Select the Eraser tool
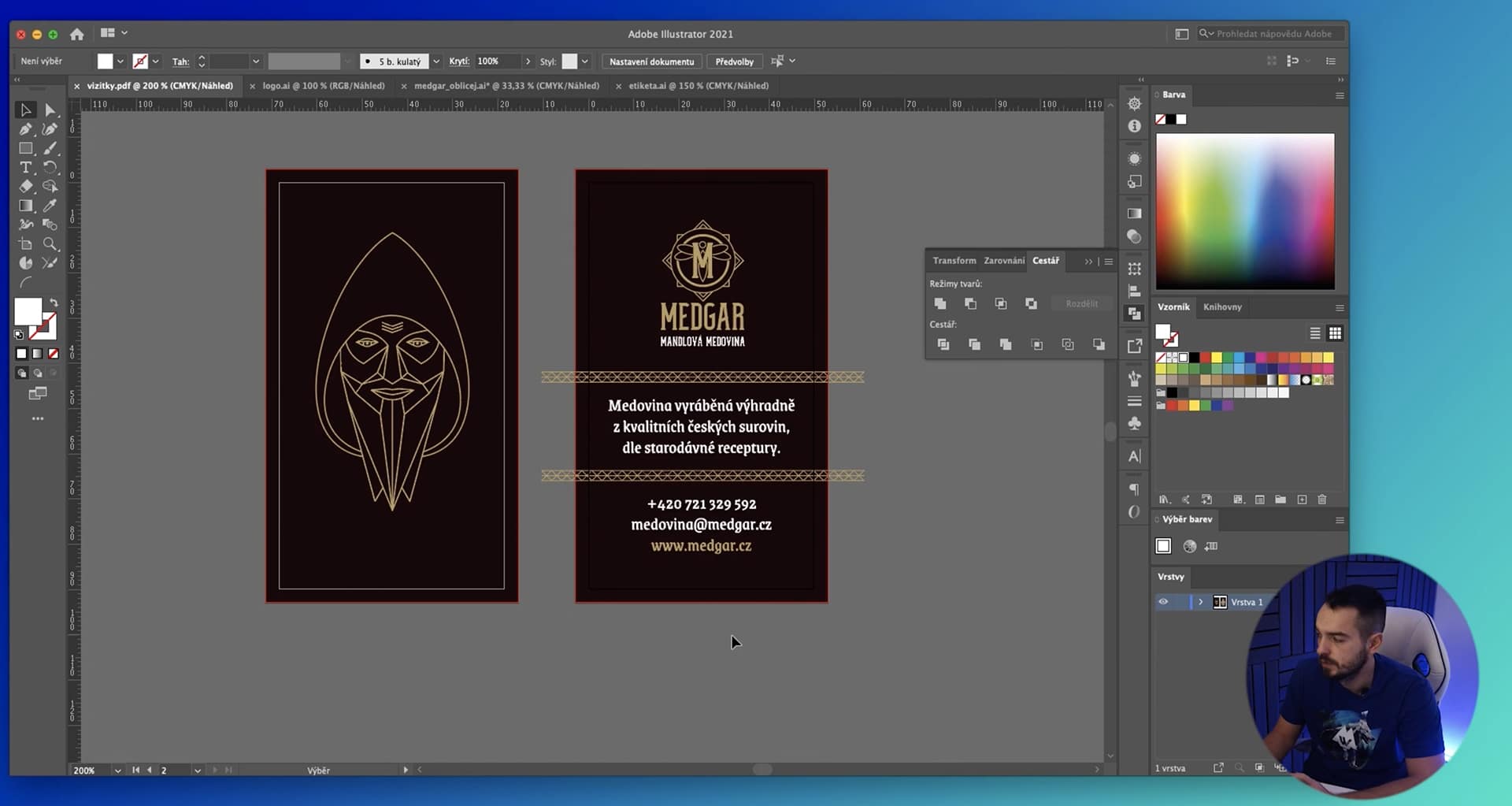The width and height of the screenshot is (1512, 806). (x=25, y=187)
